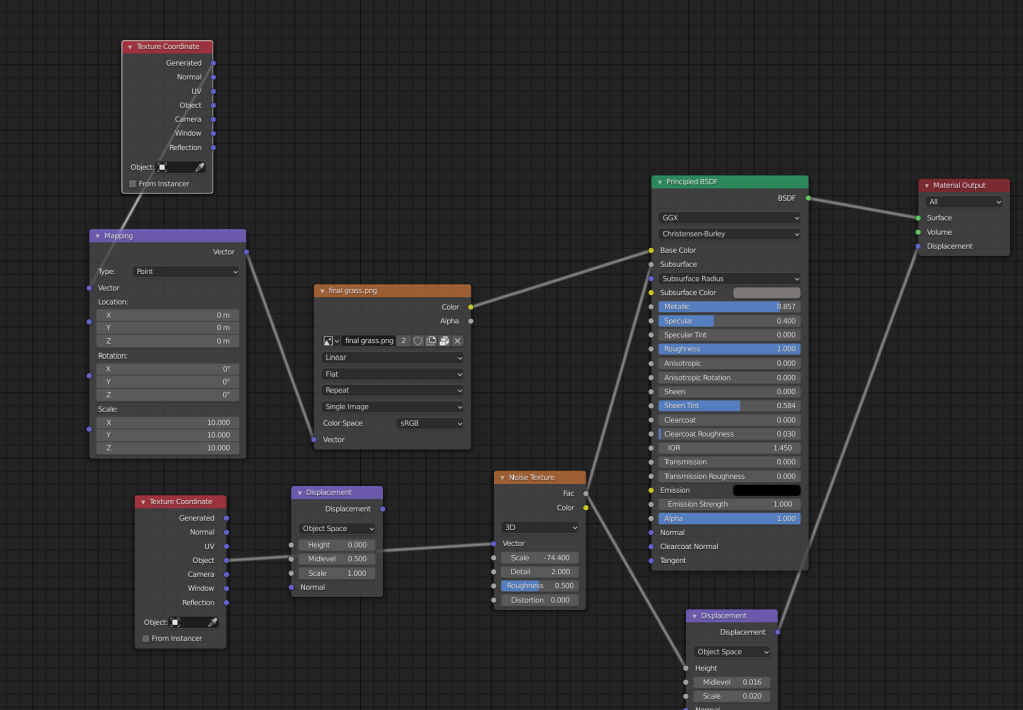Click the object icon in the top Texture Coordinate Object field
This screenshot has height=710, width=1023.
tap(163, 167)
